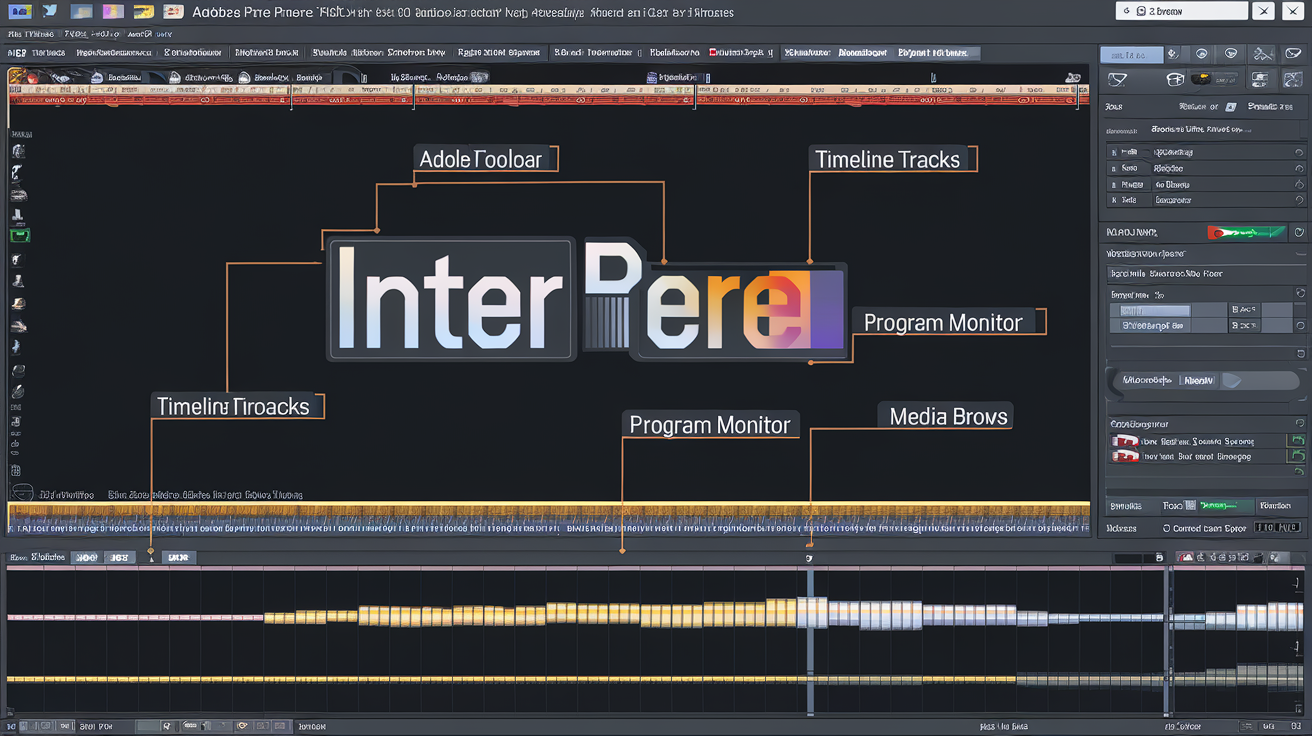Click the scissors-like icon in right panel's top row
The width and height of the screenshot is (1312, 736).
tap(1264, 55)
